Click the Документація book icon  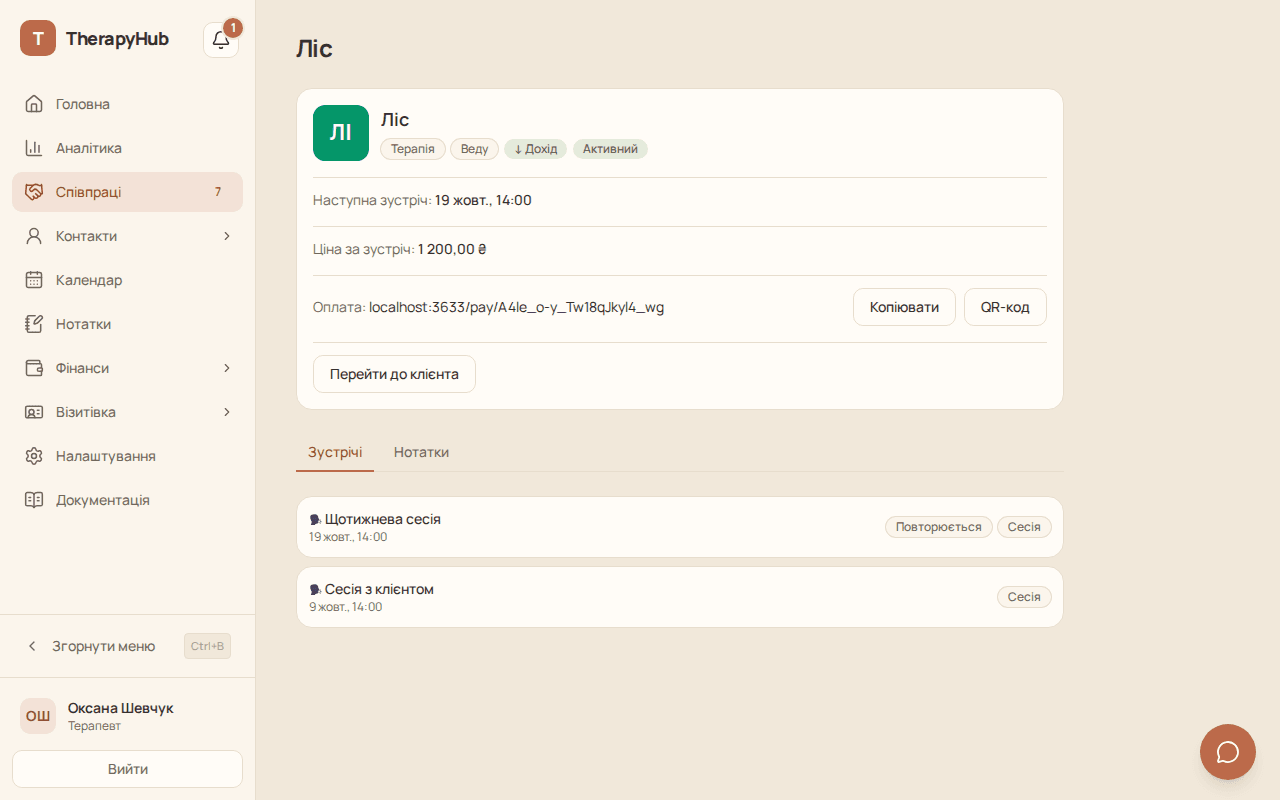pyautogui.click(x=34, y=500)
